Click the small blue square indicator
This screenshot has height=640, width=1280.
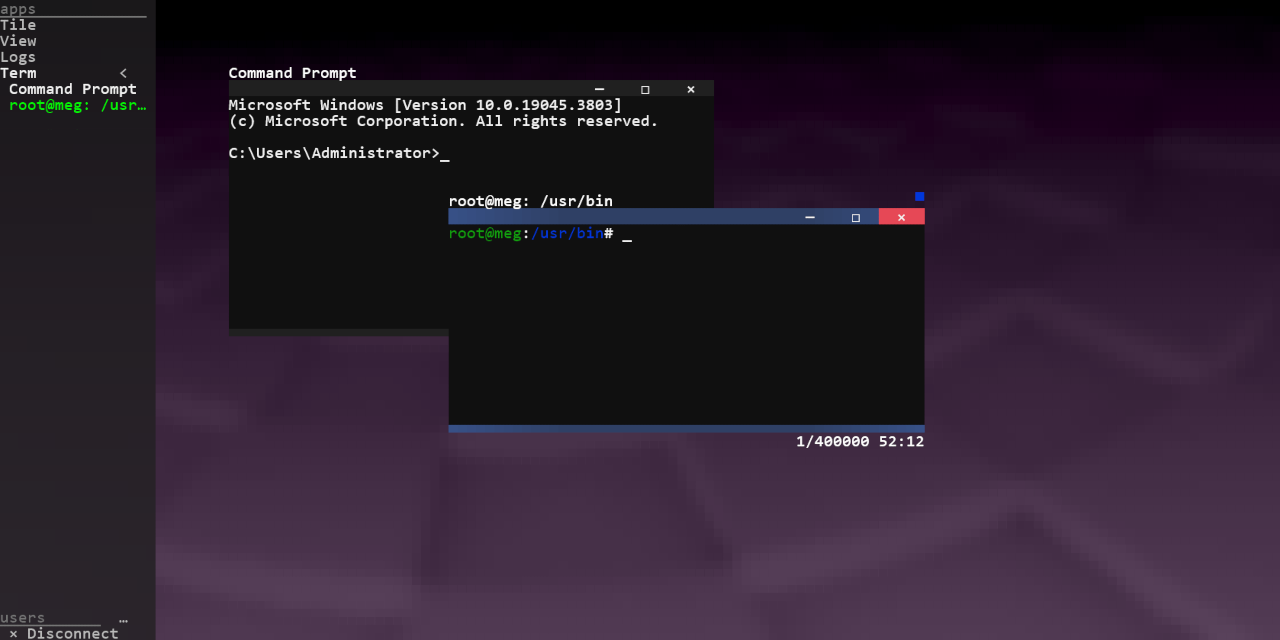coord(919,196)
